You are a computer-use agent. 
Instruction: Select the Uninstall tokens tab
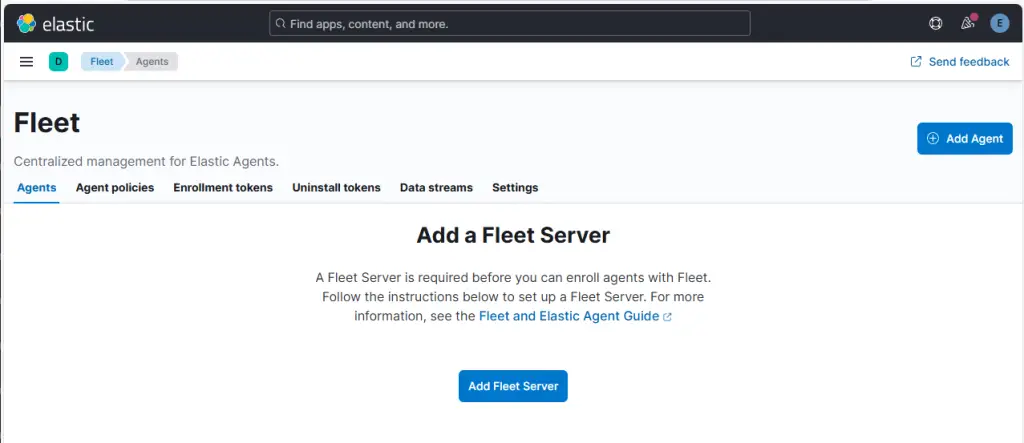pos(336,188)
